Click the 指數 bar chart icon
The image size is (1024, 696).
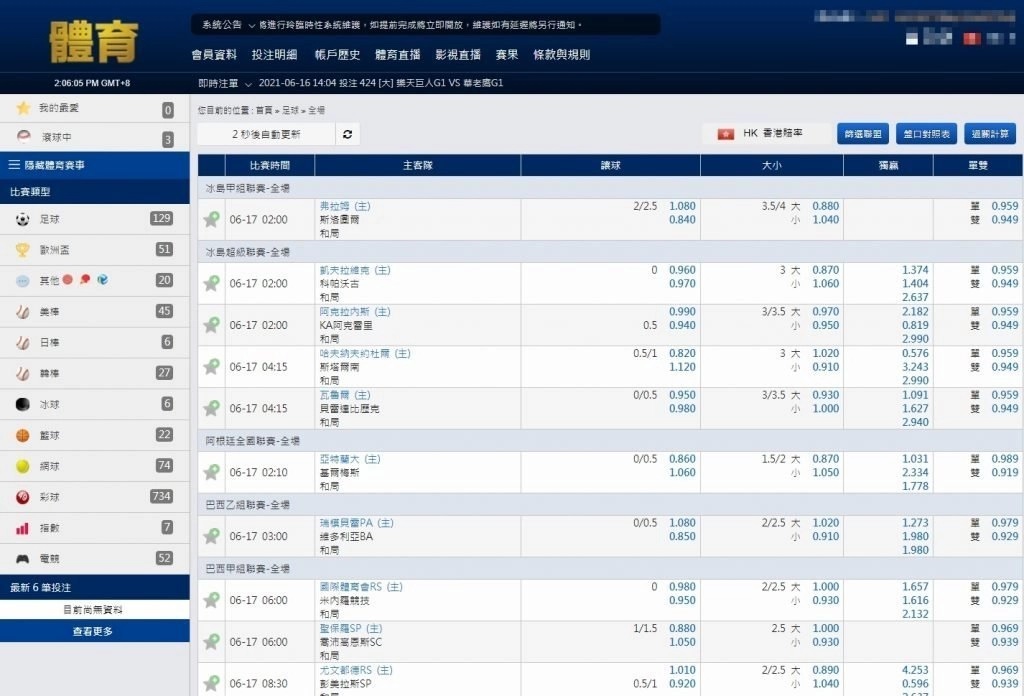coord(23,528)
